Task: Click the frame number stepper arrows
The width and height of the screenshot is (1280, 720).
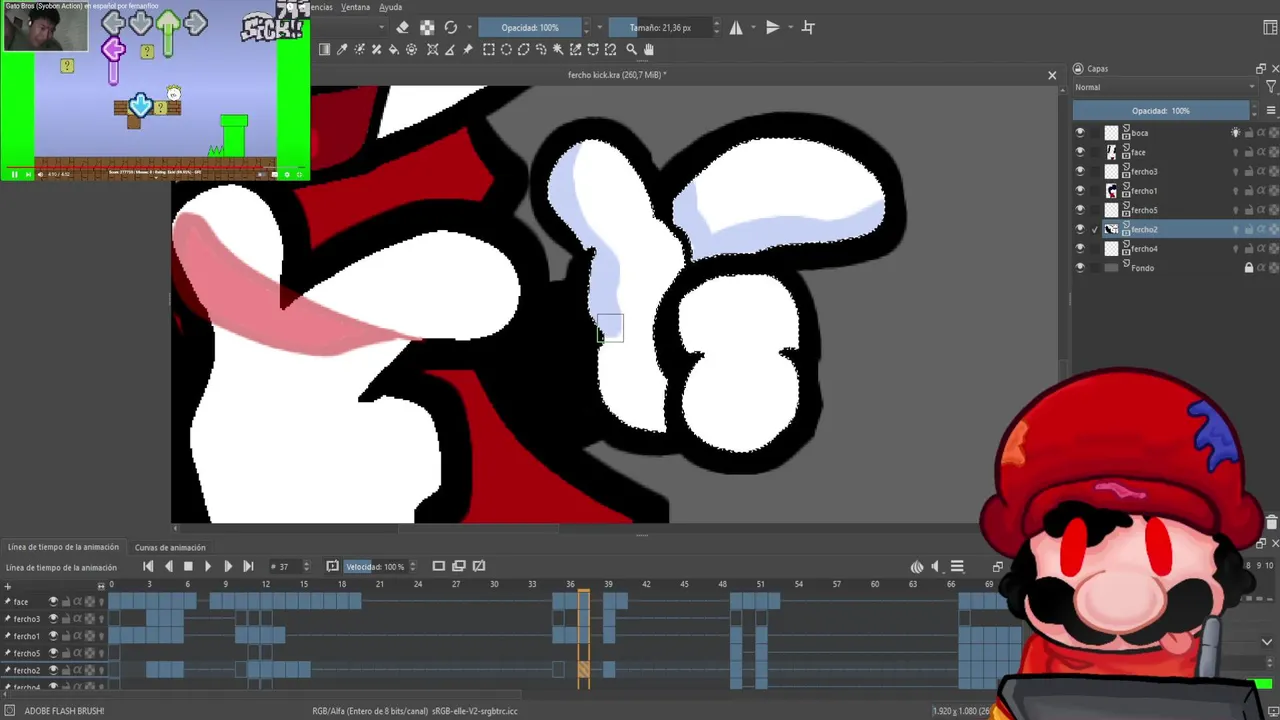Action: [306, 567]
